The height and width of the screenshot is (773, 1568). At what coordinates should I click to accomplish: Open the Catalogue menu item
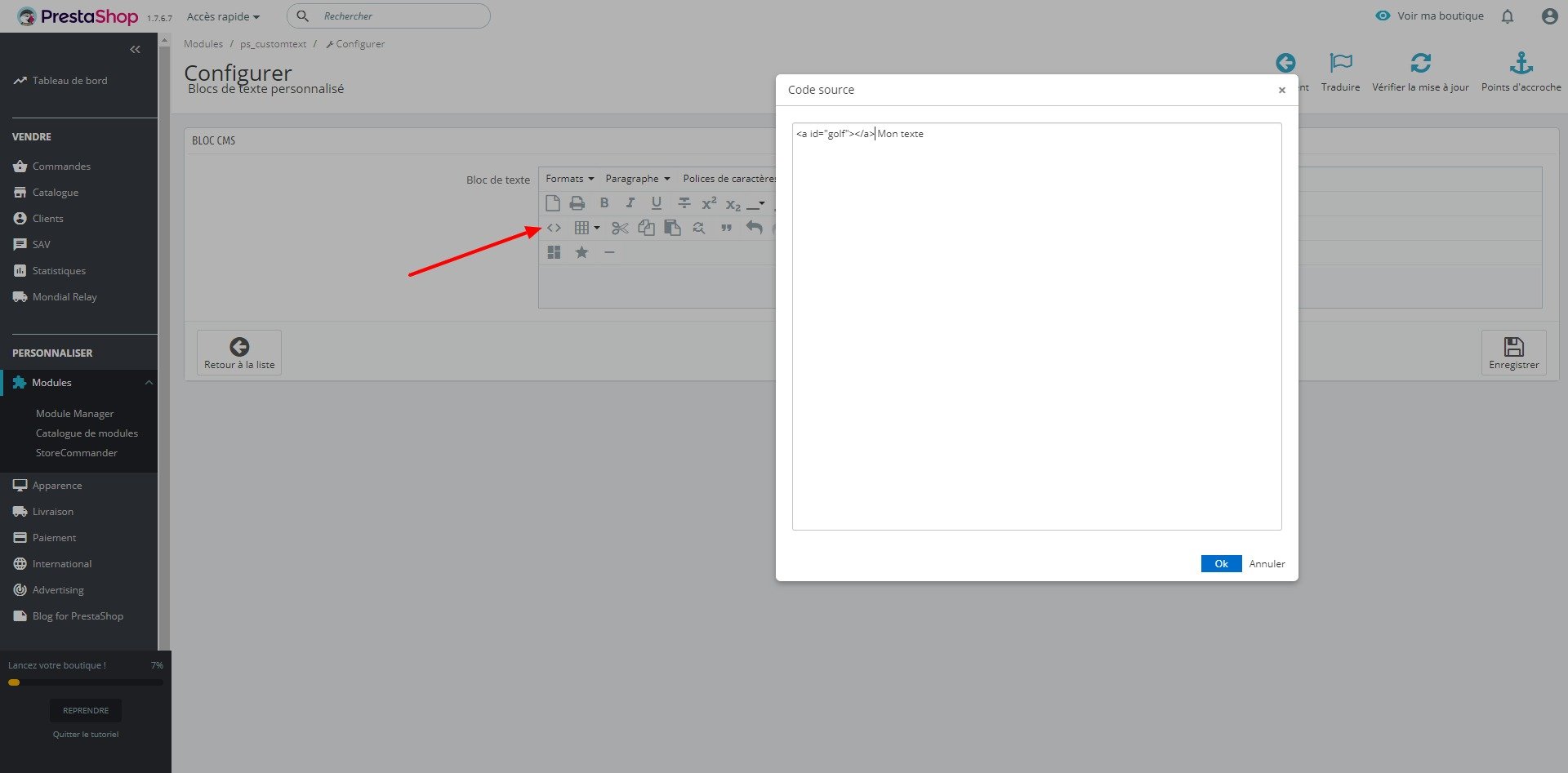56,193
